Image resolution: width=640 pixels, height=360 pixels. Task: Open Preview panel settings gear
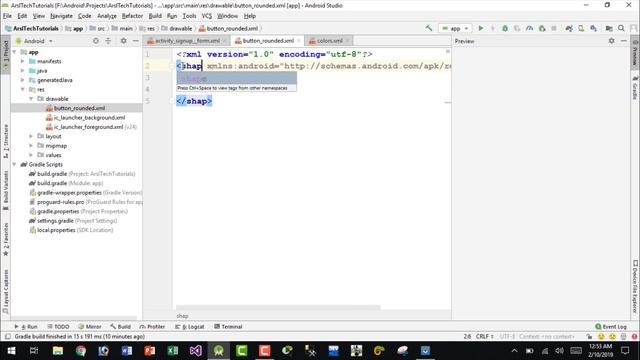coord(611,41)
